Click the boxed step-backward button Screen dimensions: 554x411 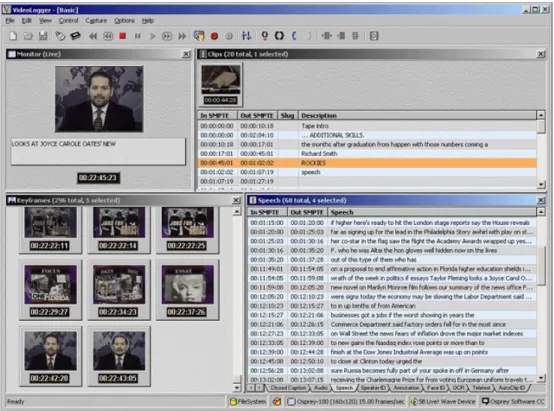pos(108,36)
